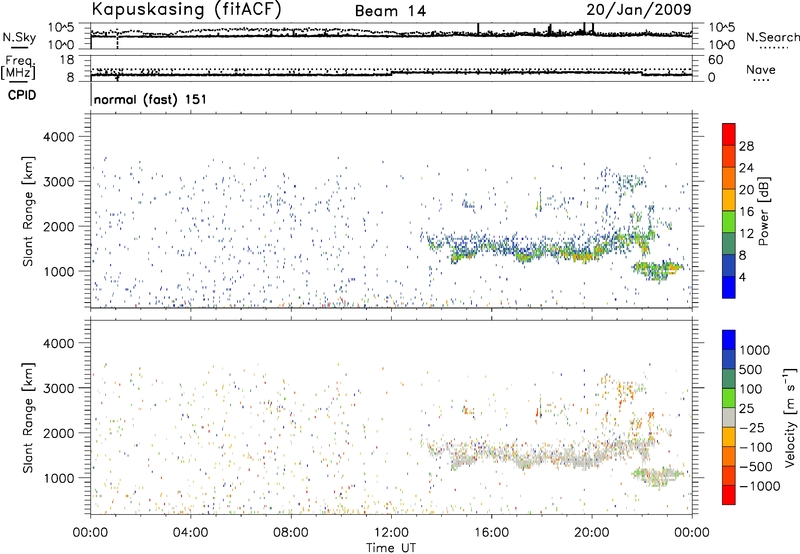Click the power panel's 'Slant Range [km]' label
The image size is (800, 554).
pyautogui.click(x=28, y=211)
